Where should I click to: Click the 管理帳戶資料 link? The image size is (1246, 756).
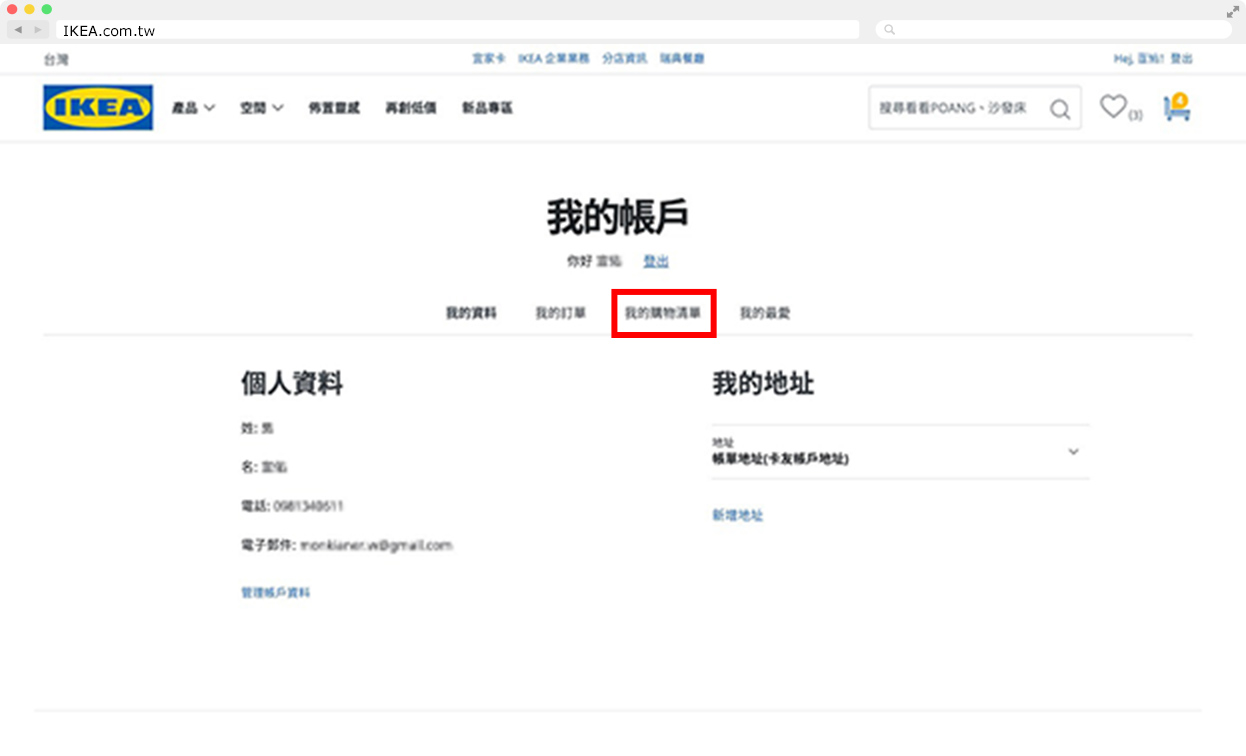[x=276, y=592]
